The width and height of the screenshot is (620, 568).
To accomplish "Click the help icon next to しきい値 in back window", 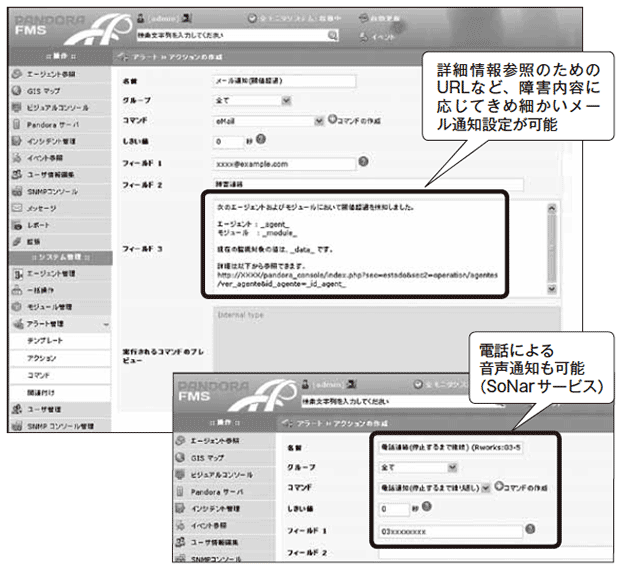I will (261, 139).
